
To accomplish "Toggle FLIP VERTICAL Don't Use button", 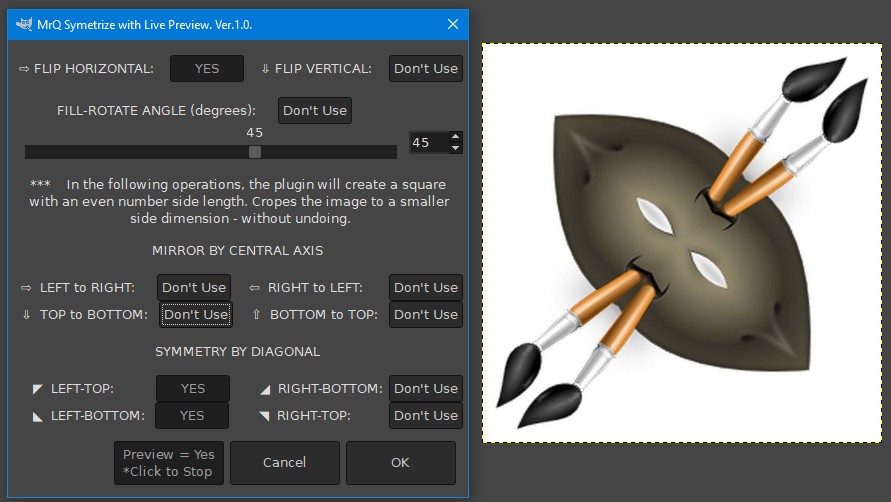I will 426,68.
